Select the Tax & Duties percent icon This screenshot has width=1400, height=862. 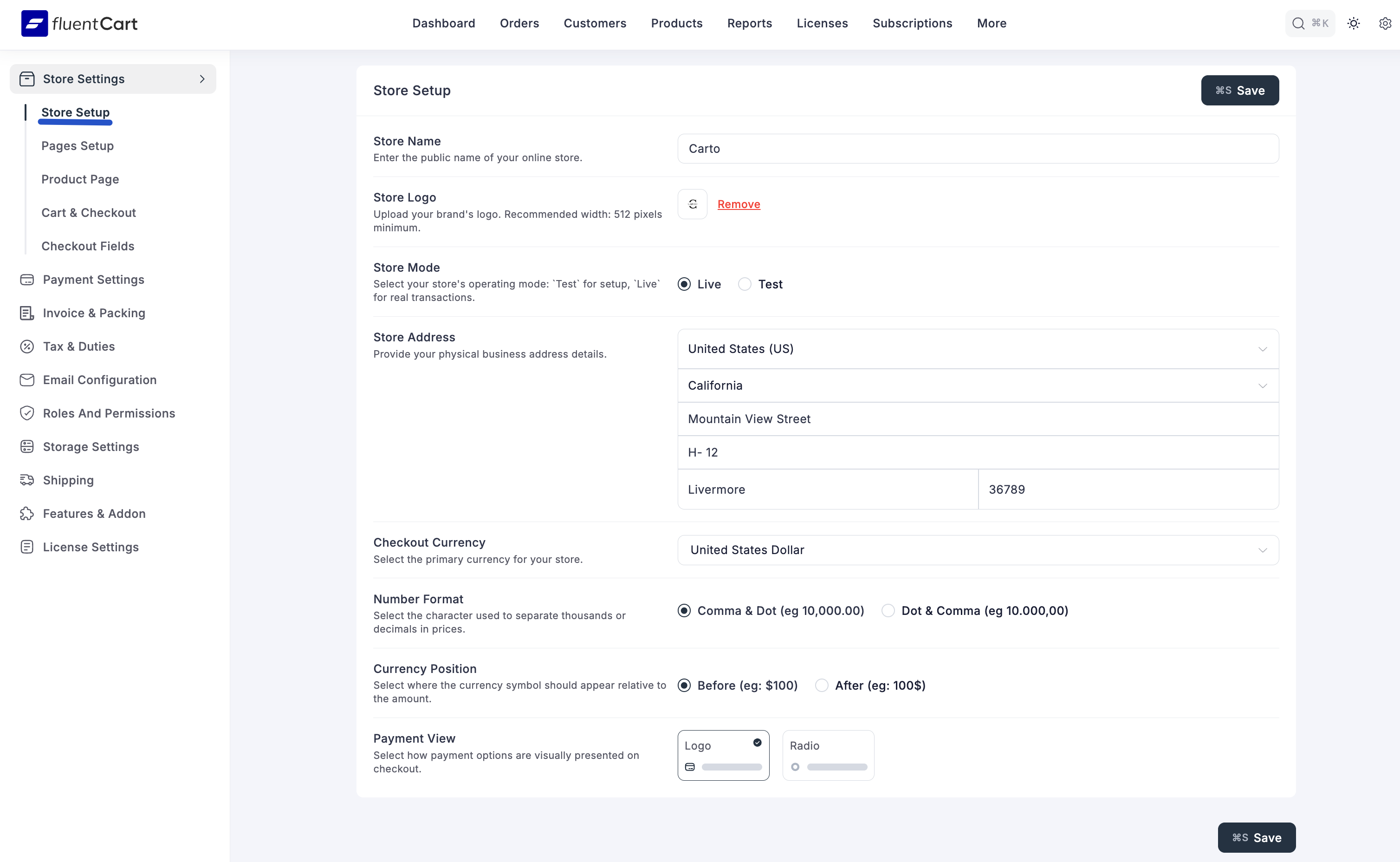(28, 346)
